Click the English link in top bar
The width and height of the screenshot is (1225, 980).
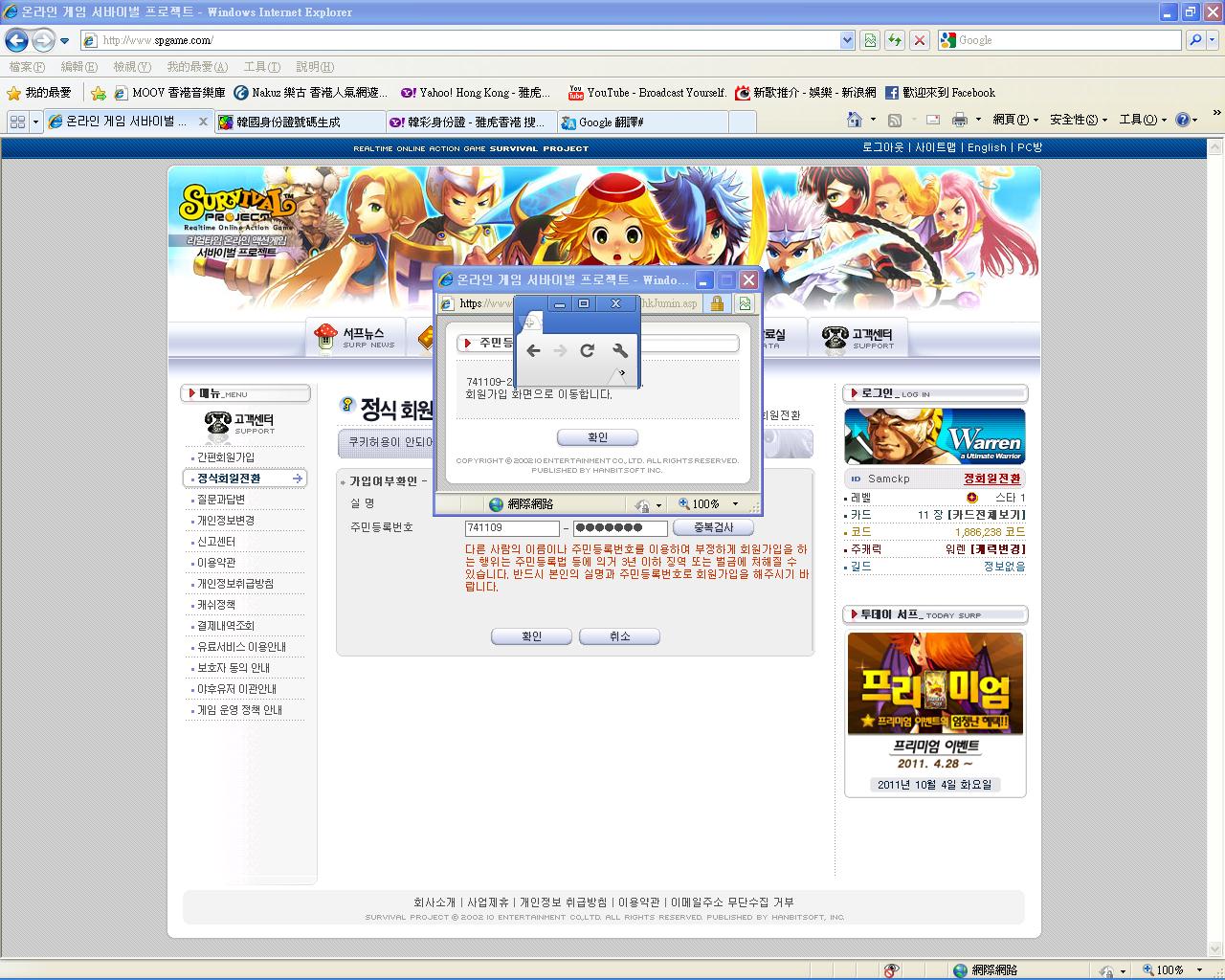coord(986,147)
